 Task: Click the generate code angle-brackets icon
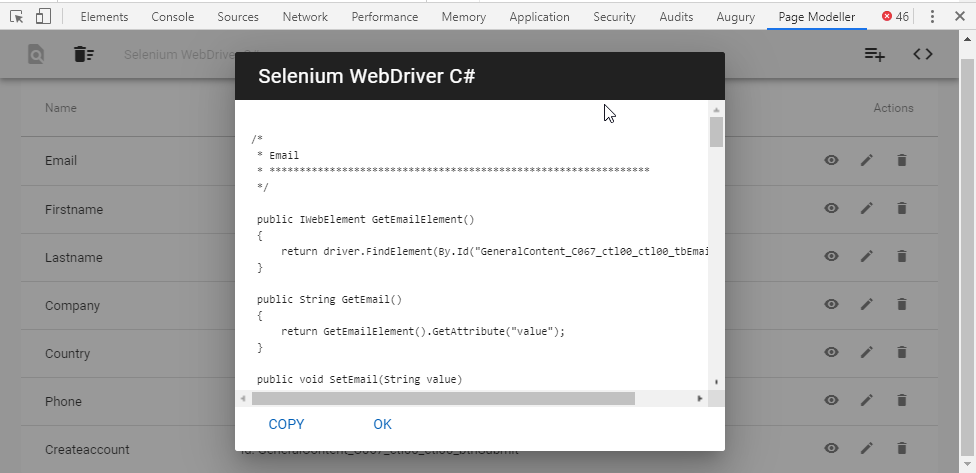(x=922, y=55)
